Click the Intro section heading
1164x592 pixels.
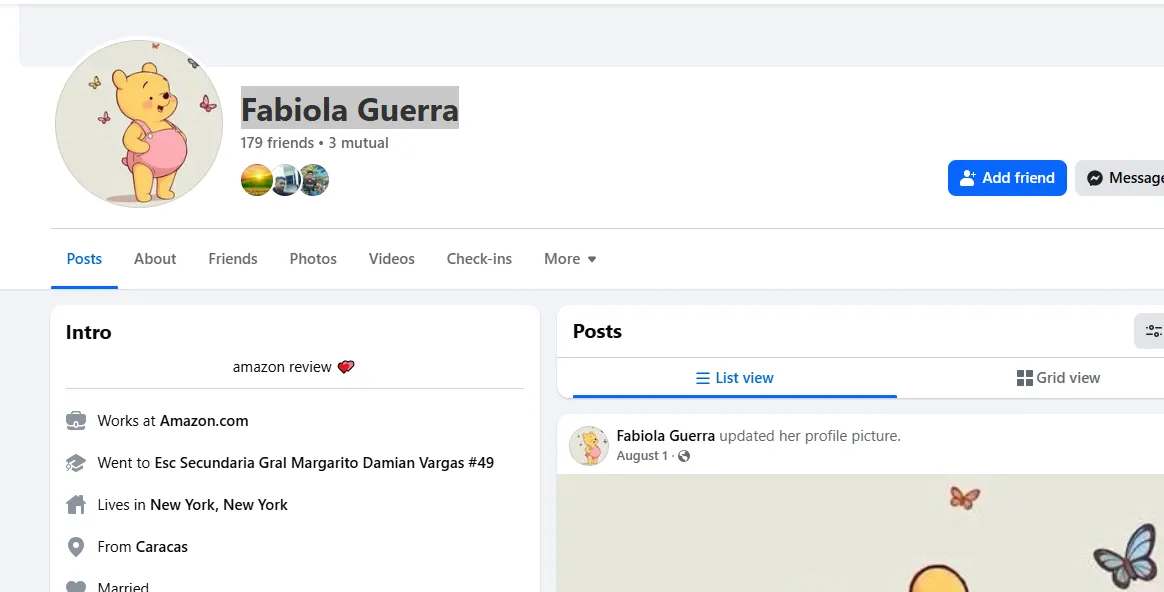pyautogui.click(x=88, y=332)
